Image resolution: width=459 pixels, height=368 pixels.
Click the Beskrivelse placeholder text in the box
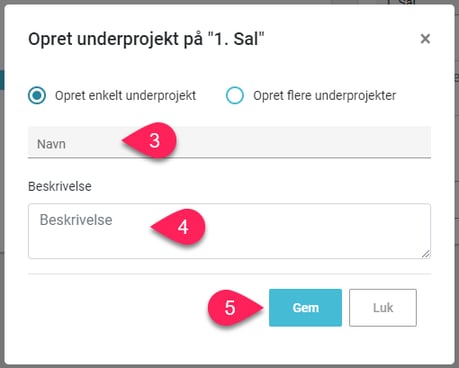tap(76, 220)
